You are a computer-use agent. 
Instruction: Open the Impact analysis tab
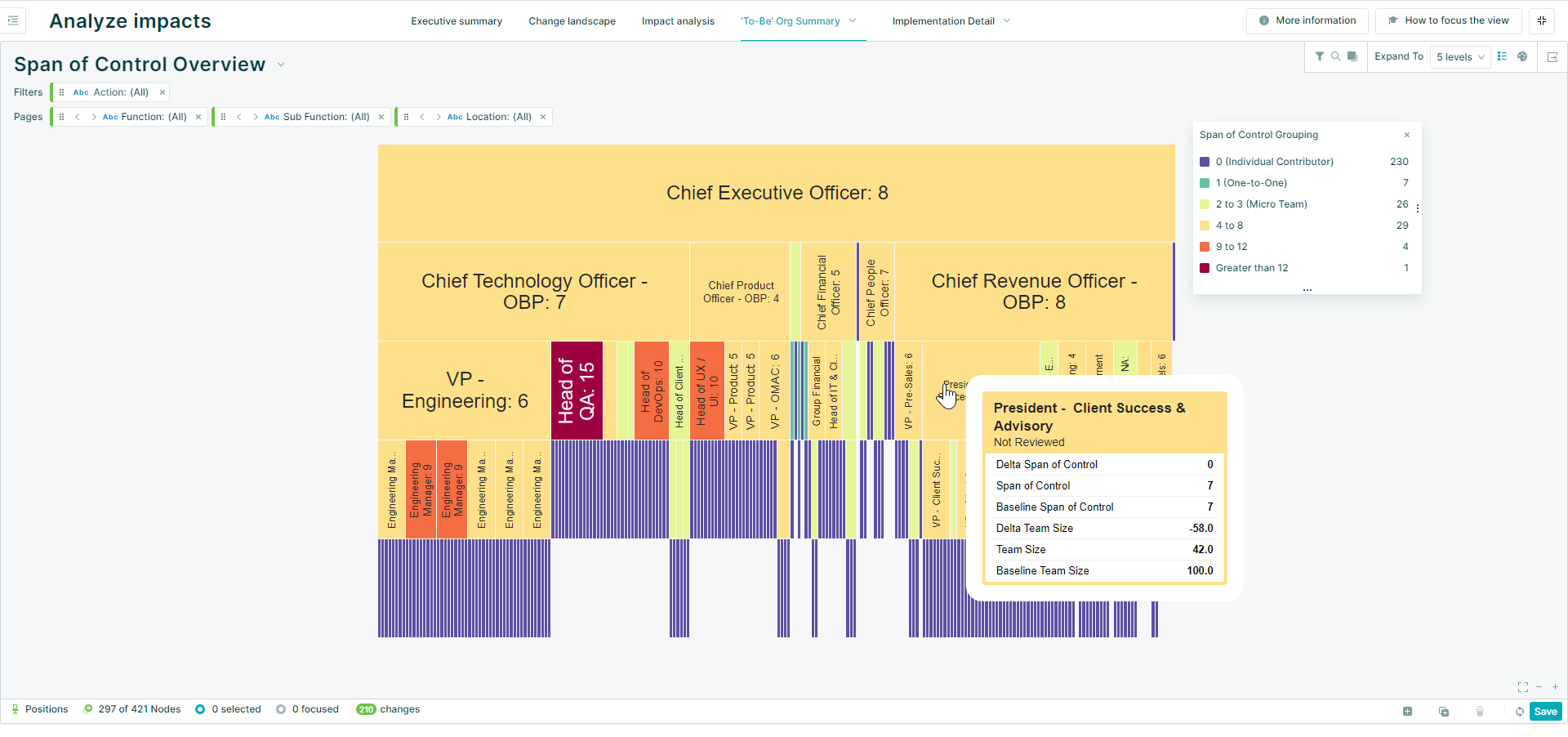[678, 21]
